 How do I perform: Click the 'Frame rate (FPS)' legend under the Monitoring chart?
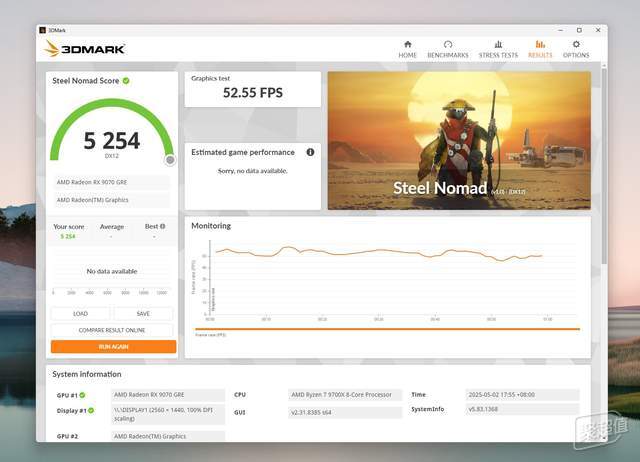210,335
